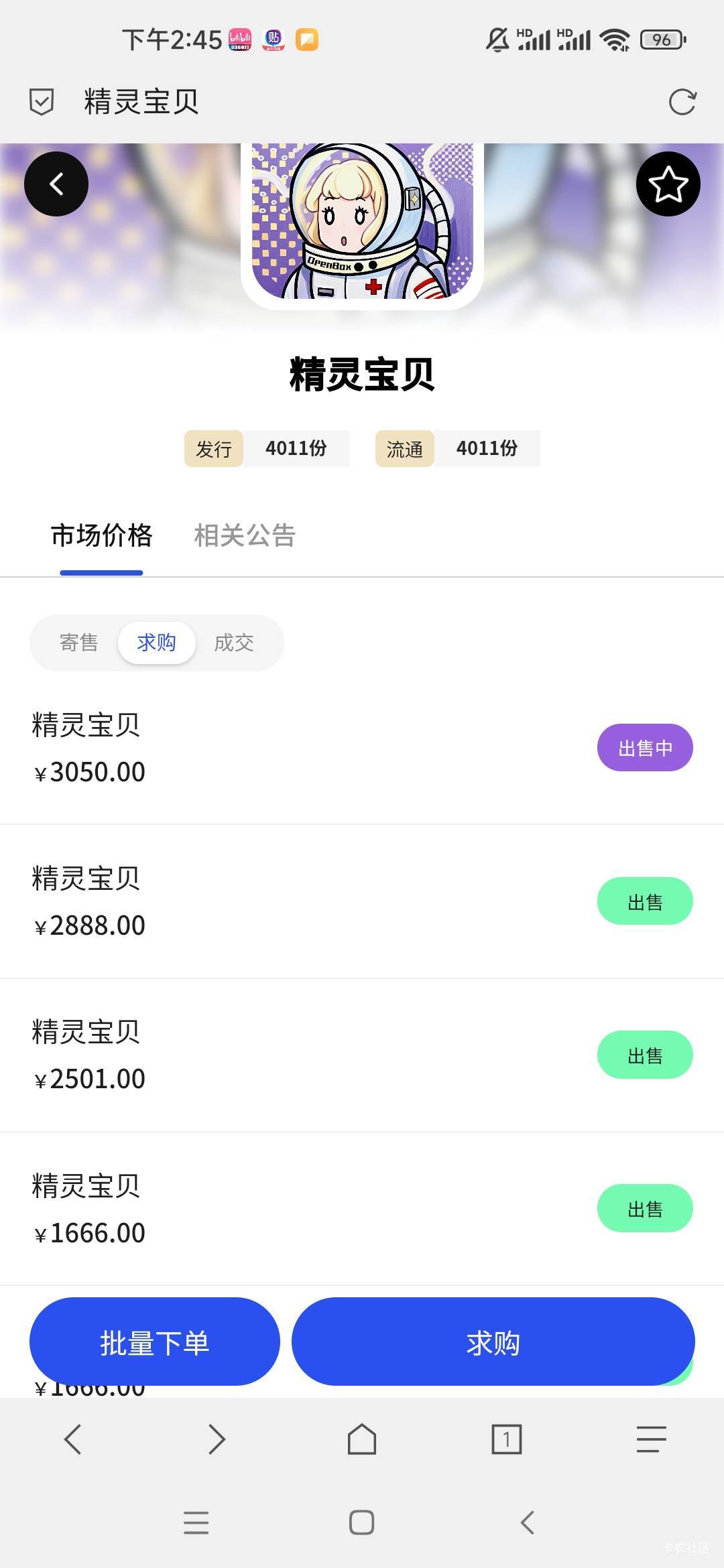
Task: Tap the 批量下单 button
Action: tap(154, 1341)
